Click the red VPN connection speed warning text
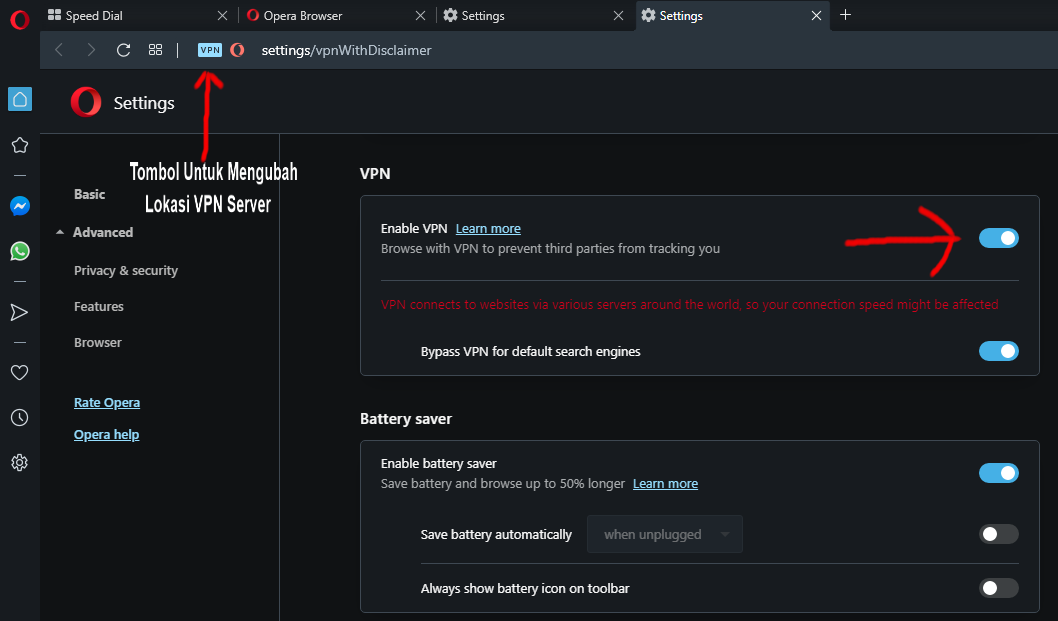The image size is (1058, 621). [x=690, y=304]
